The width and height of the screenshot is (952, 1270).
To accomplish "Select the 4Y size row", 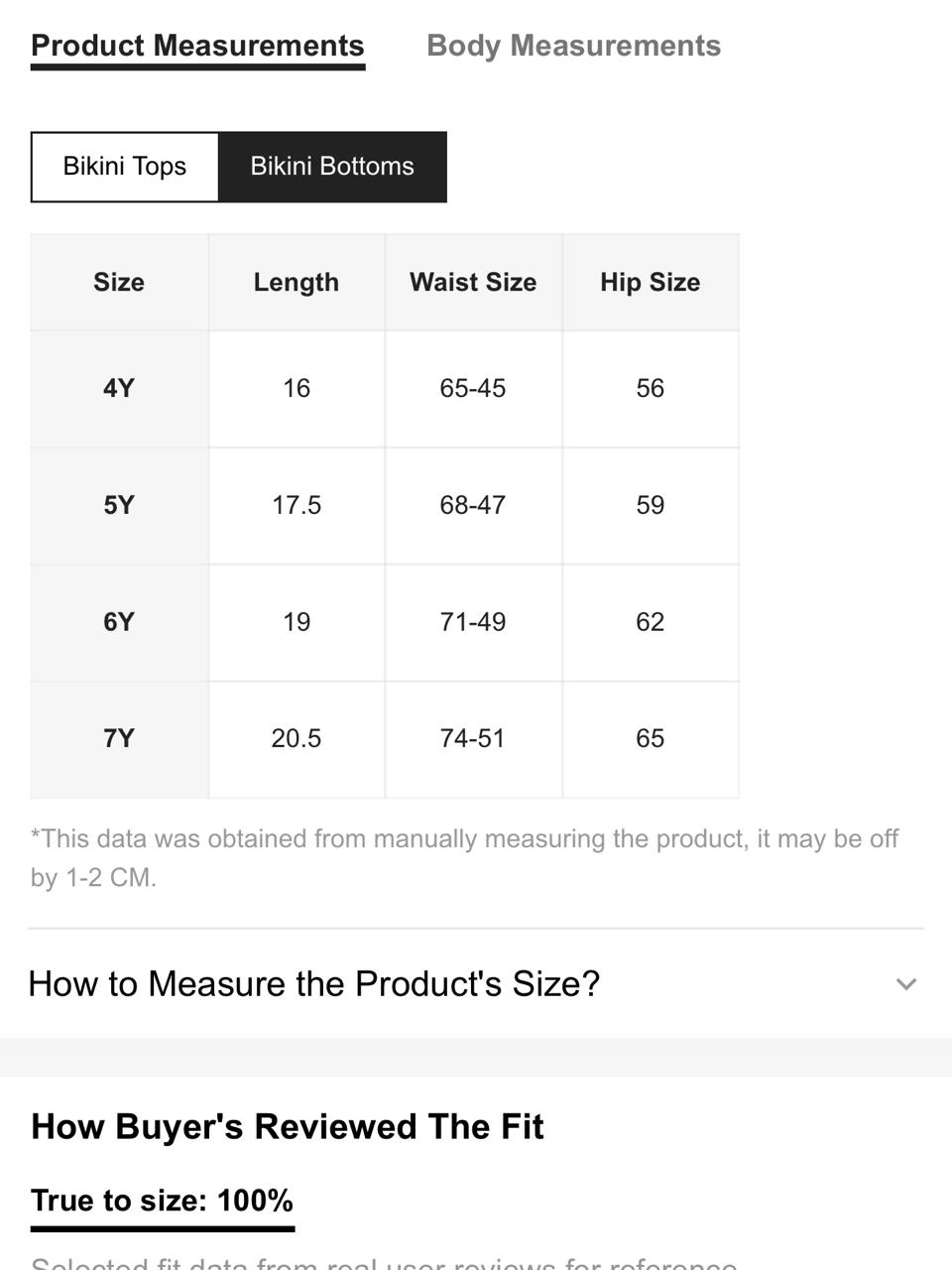I will pyautogui.click(x=385, y=389).
